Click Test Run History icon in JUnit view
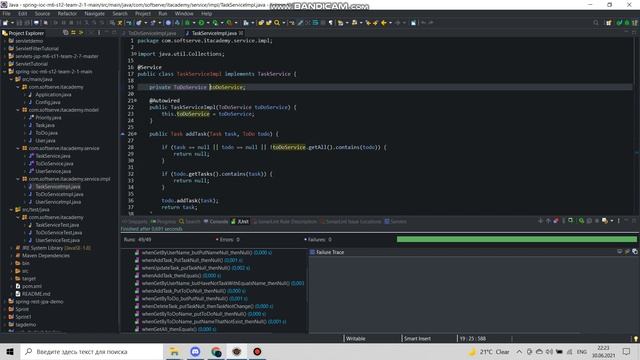Viewport: 640px width, 360px height. click(605, 221)
